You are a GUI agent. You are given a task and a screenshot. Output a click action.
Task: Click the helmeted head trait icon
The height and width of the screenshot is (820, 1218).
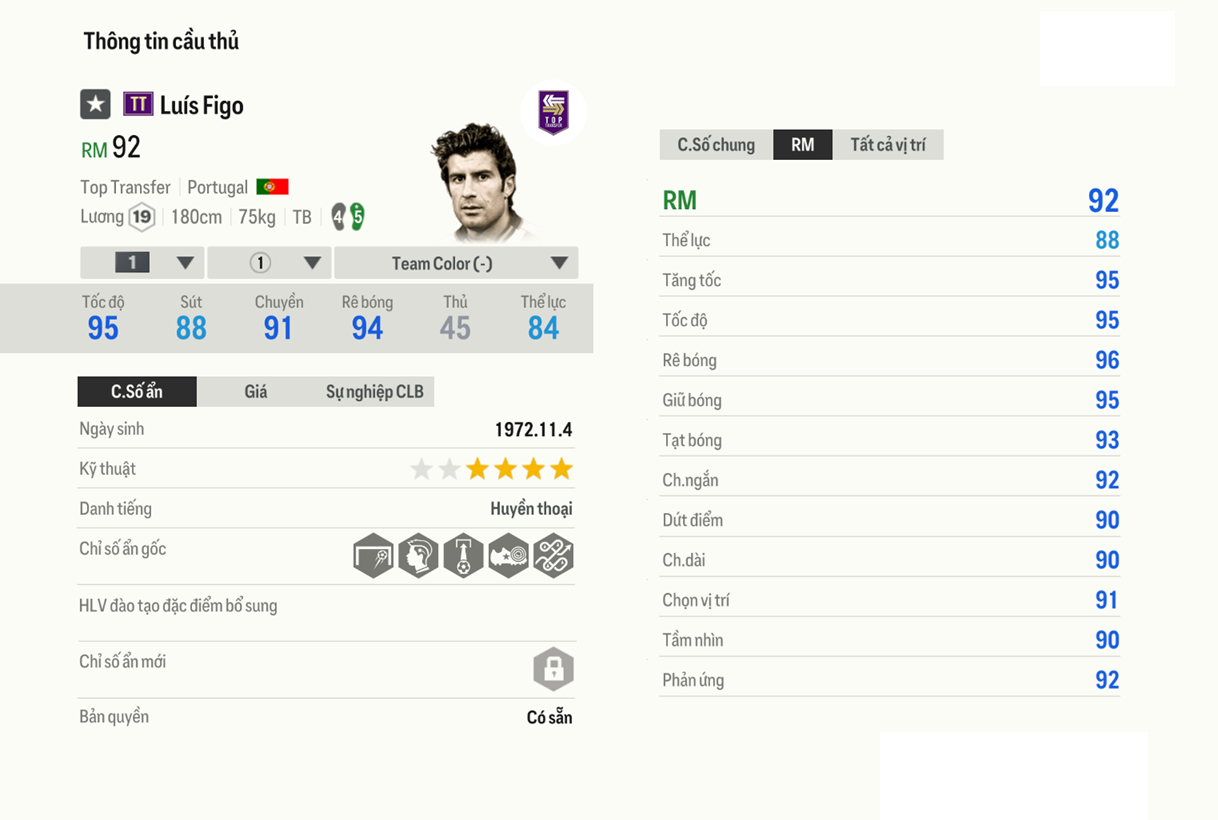tap(418, 556)
